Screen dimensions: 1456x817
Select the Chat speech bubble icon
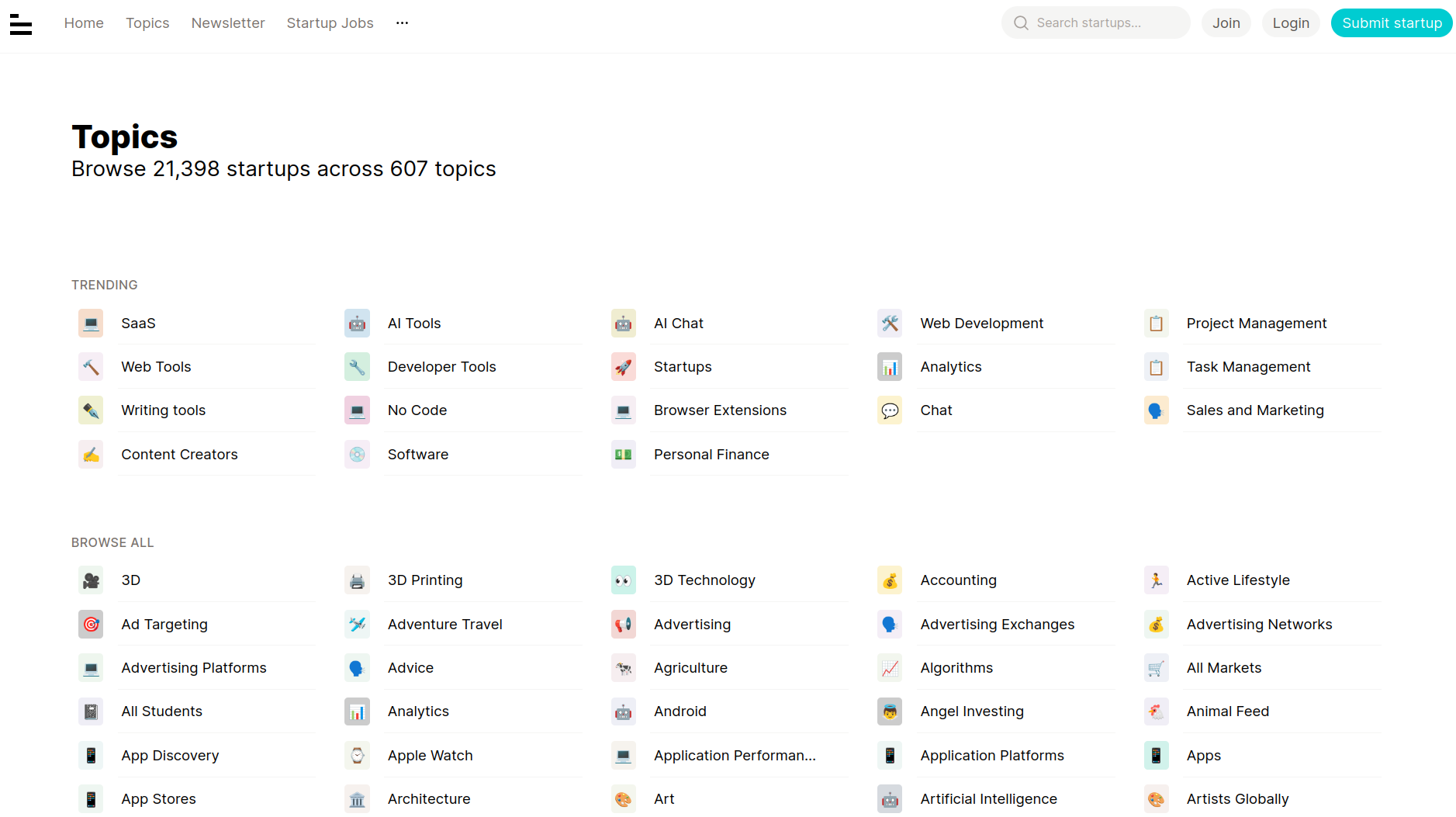890,410
